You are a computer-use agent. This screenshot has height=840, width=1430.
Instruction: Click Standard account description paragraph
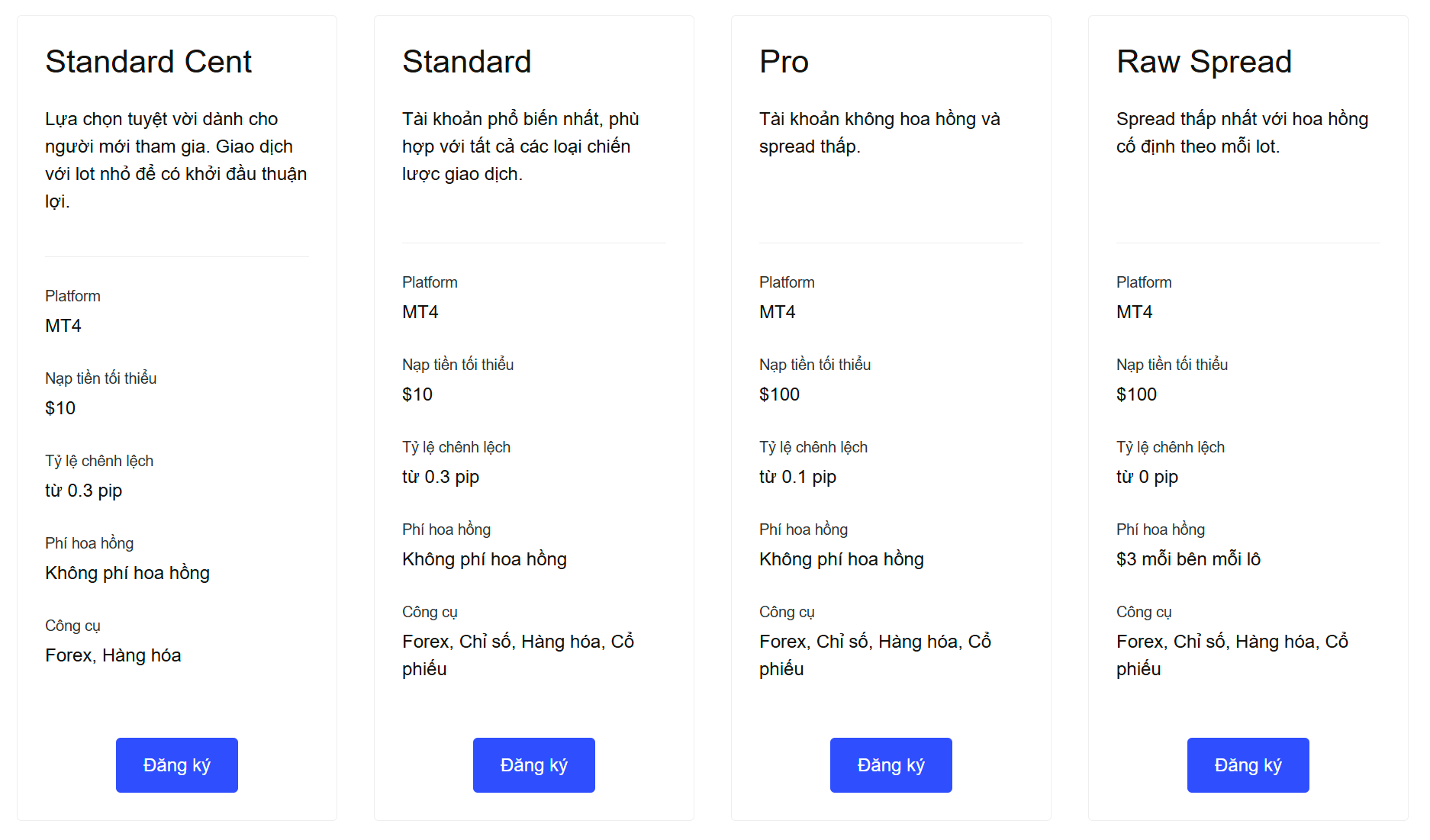[520, 146]
